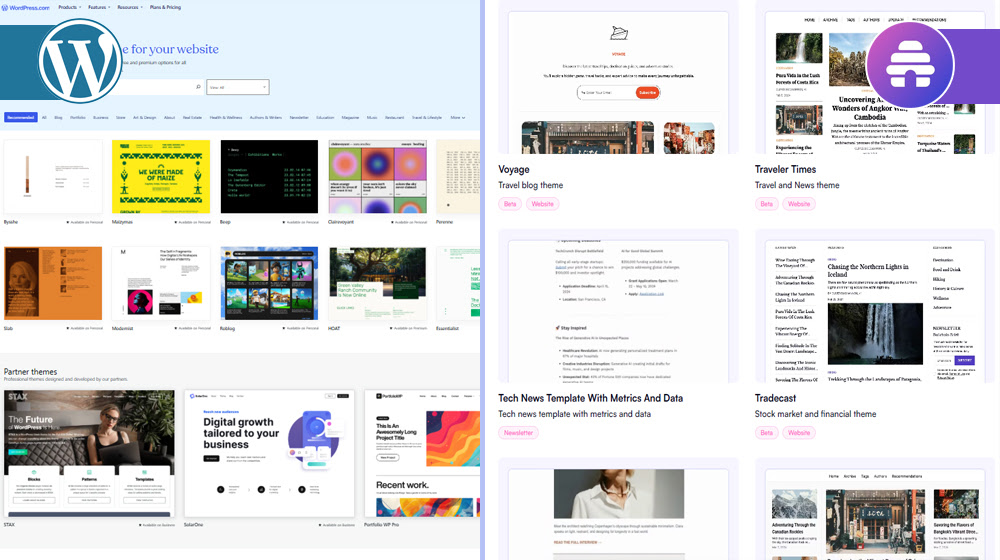The width and height of the screenshot is (1000, 560).
Task: Open the STAX partner theme thumbnail
Action: (x=89, y=453)
